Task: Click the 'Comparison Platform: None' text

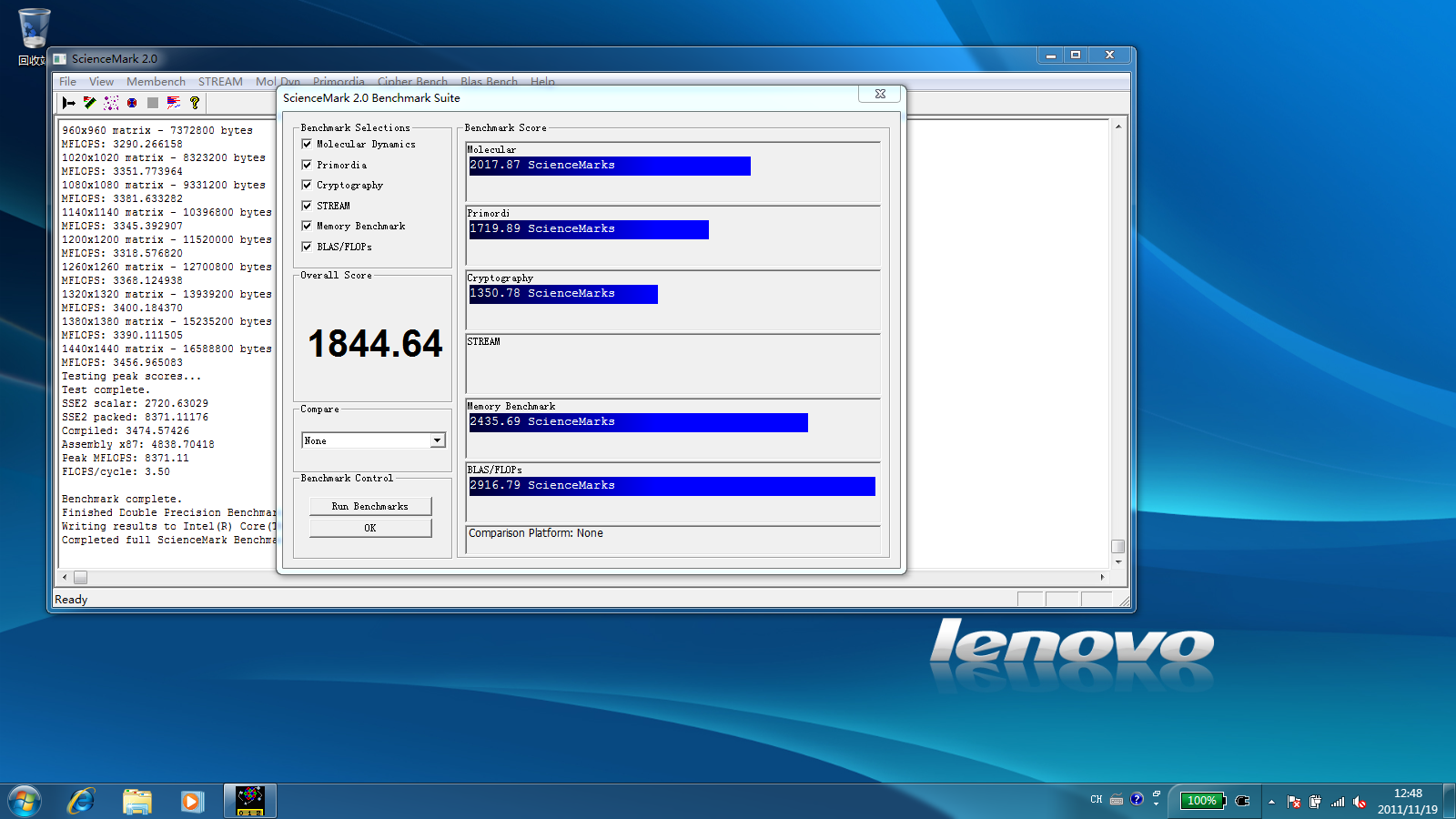Action: pos(536,533)
